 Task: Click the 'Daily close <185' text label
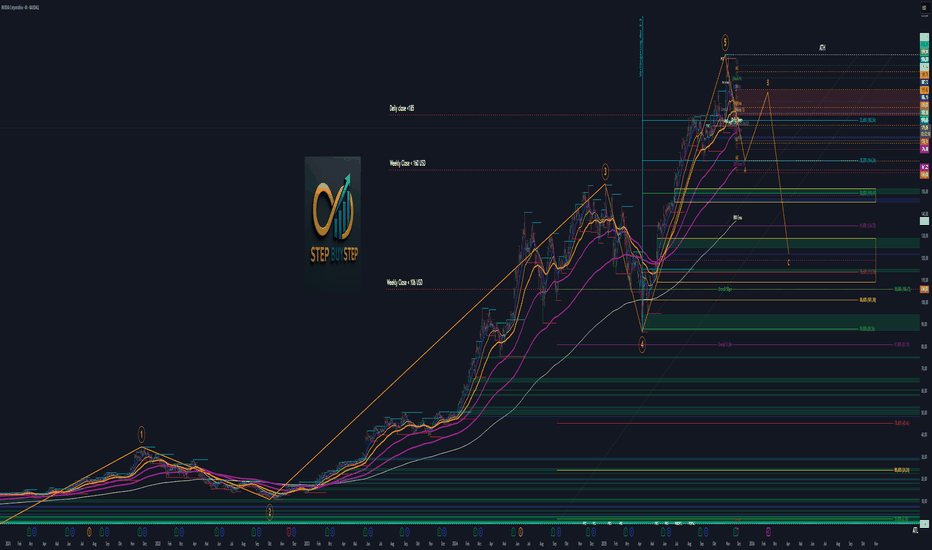coord(402,108)
